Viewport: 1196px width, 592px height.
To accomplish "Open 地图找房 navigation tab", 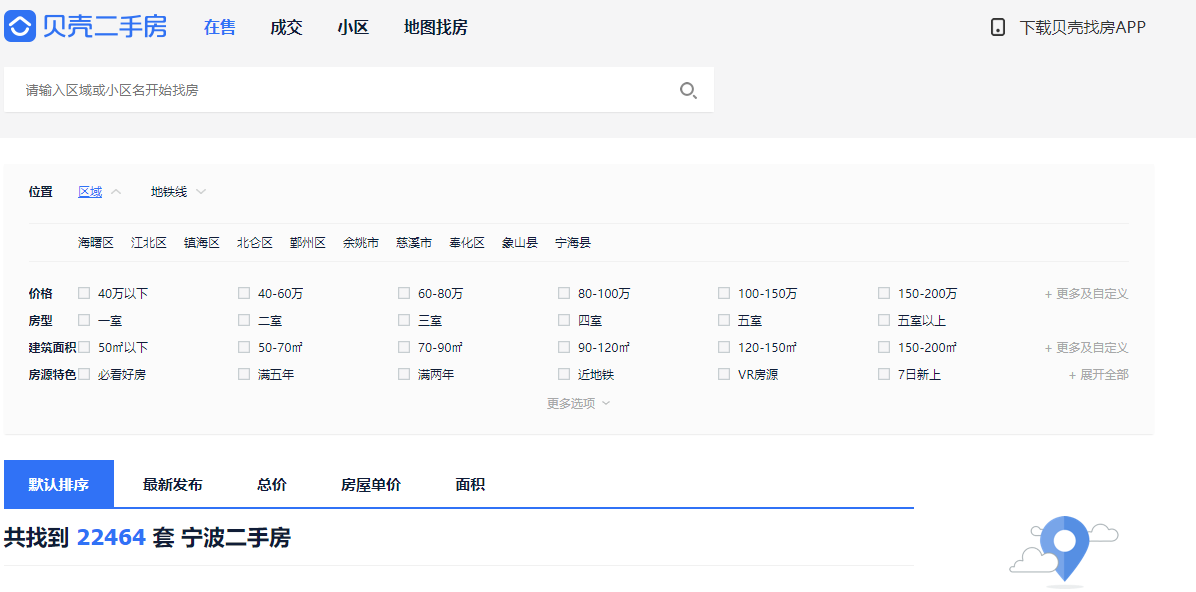I will click(436, 27).
